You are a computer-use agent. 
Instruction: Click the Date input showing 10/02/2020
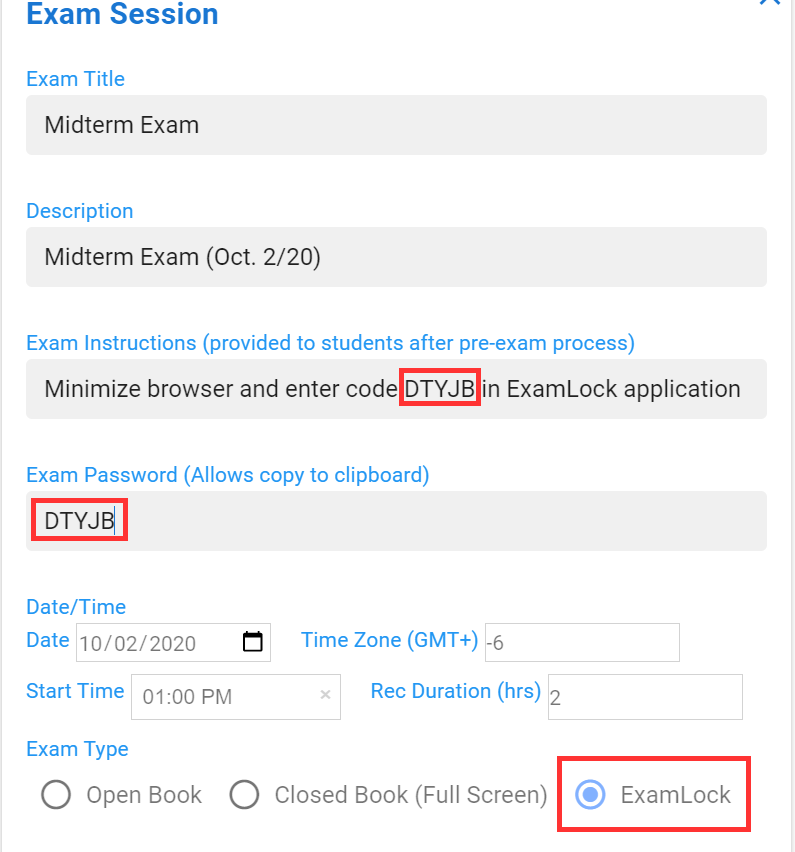coord(173,642)
